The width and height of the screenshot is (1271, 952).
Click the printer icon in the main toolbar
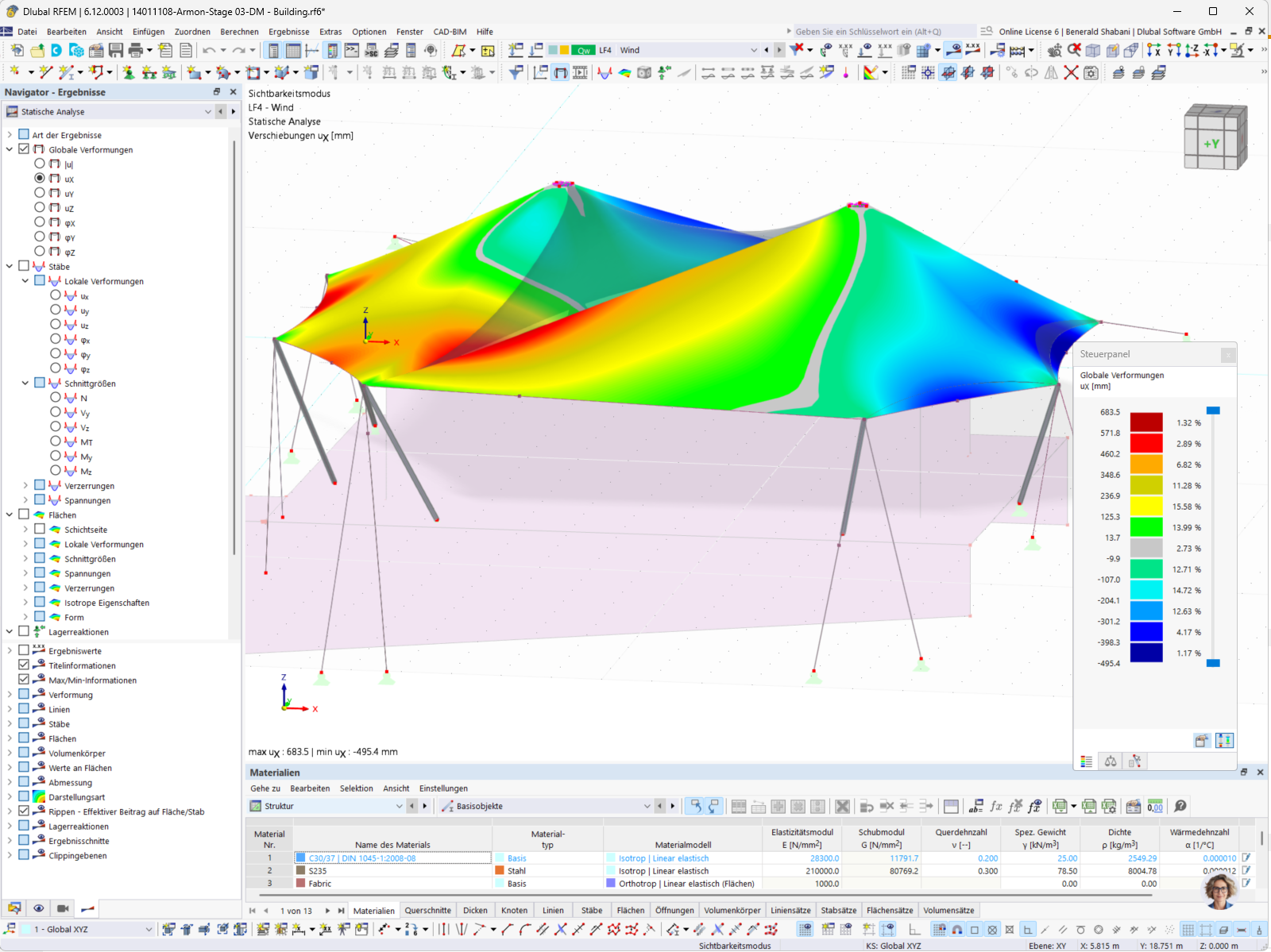tap(134, 49)
